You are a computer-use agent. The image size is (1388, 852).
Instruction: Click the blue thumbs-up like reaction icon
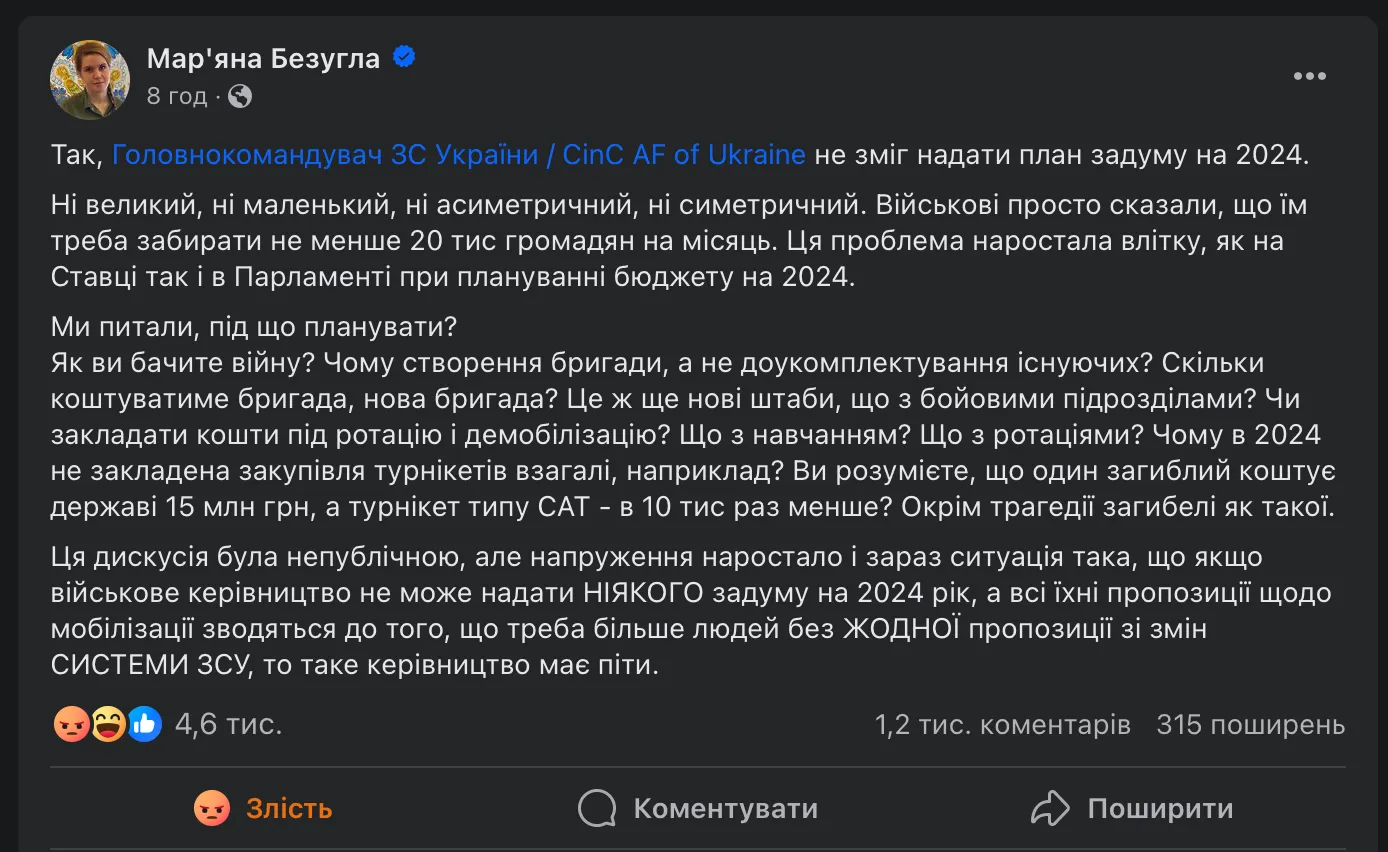coord(144,723)
